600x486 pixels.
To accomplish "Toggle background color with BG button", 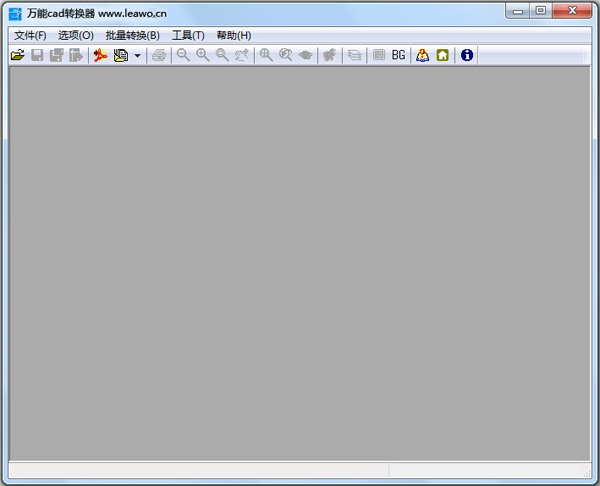I will point(398,55).
